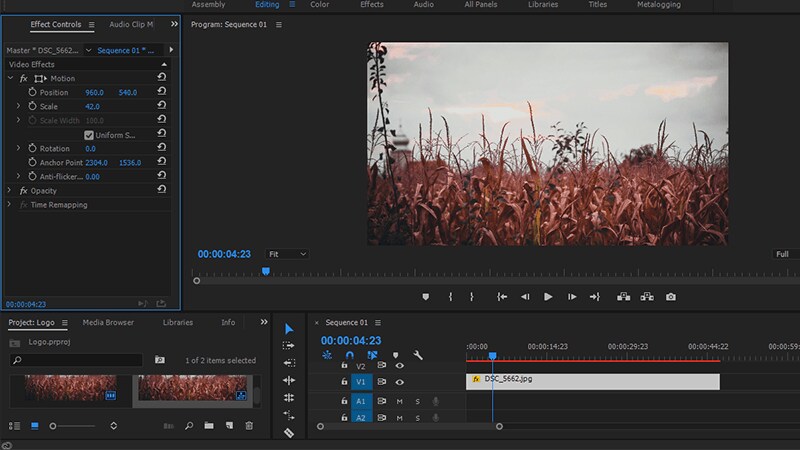Switch to the Color workspace tab
800x450 pixels.
pyautogui.click(x=319, y=5)
